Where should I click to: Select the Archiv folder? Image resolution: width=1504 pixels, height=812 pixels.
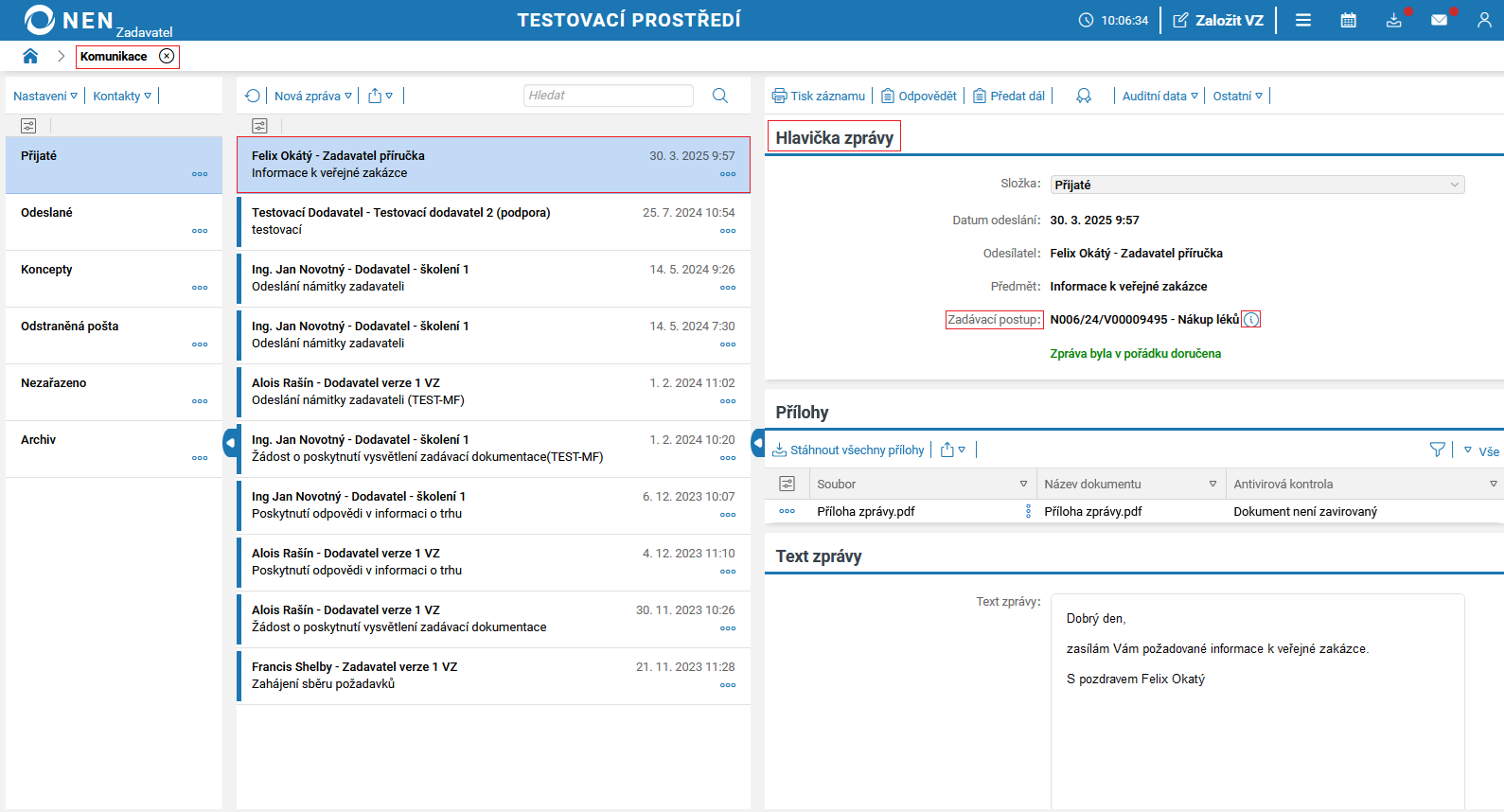(x=114, y=450)
